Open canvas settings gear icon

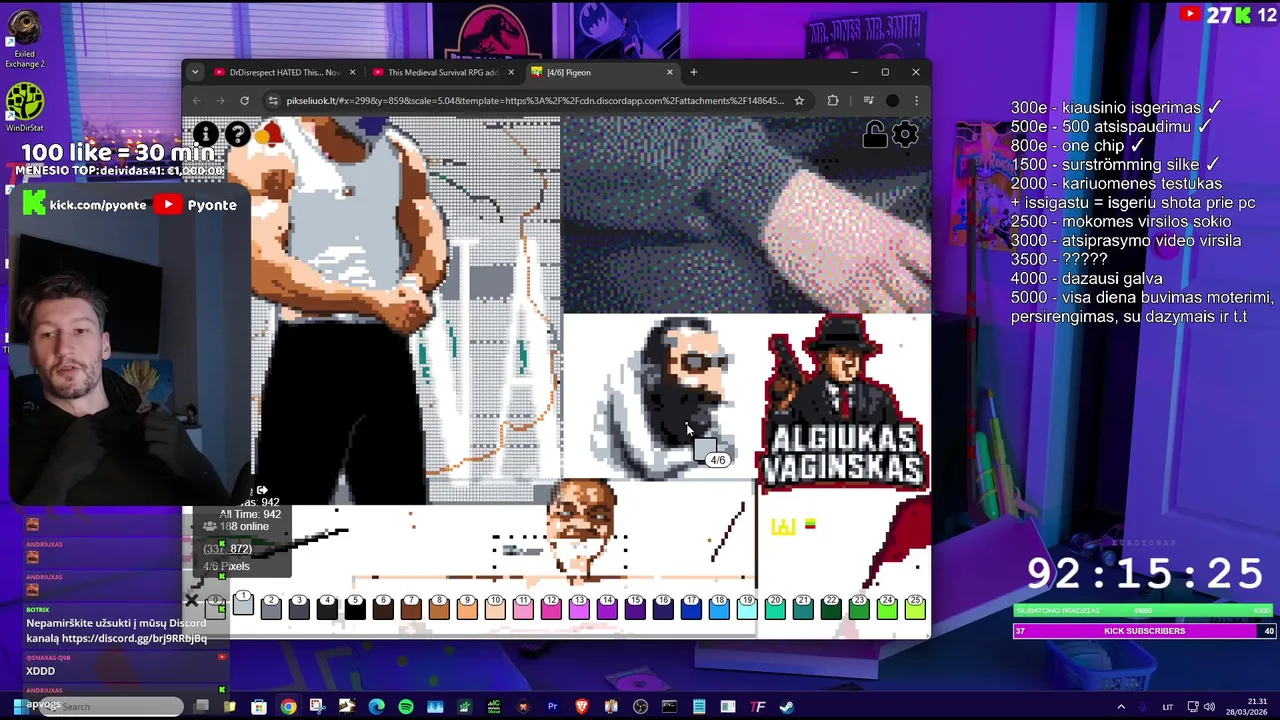905,134
